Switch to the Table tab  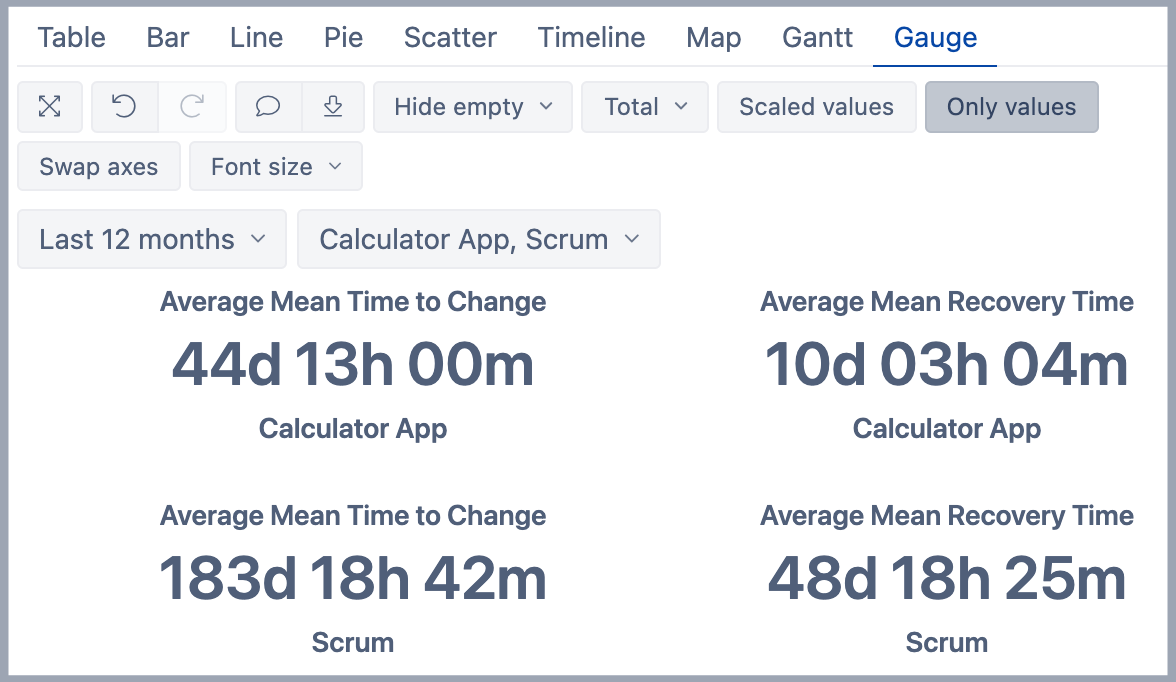pyautogui.click(x=71, y=38)
